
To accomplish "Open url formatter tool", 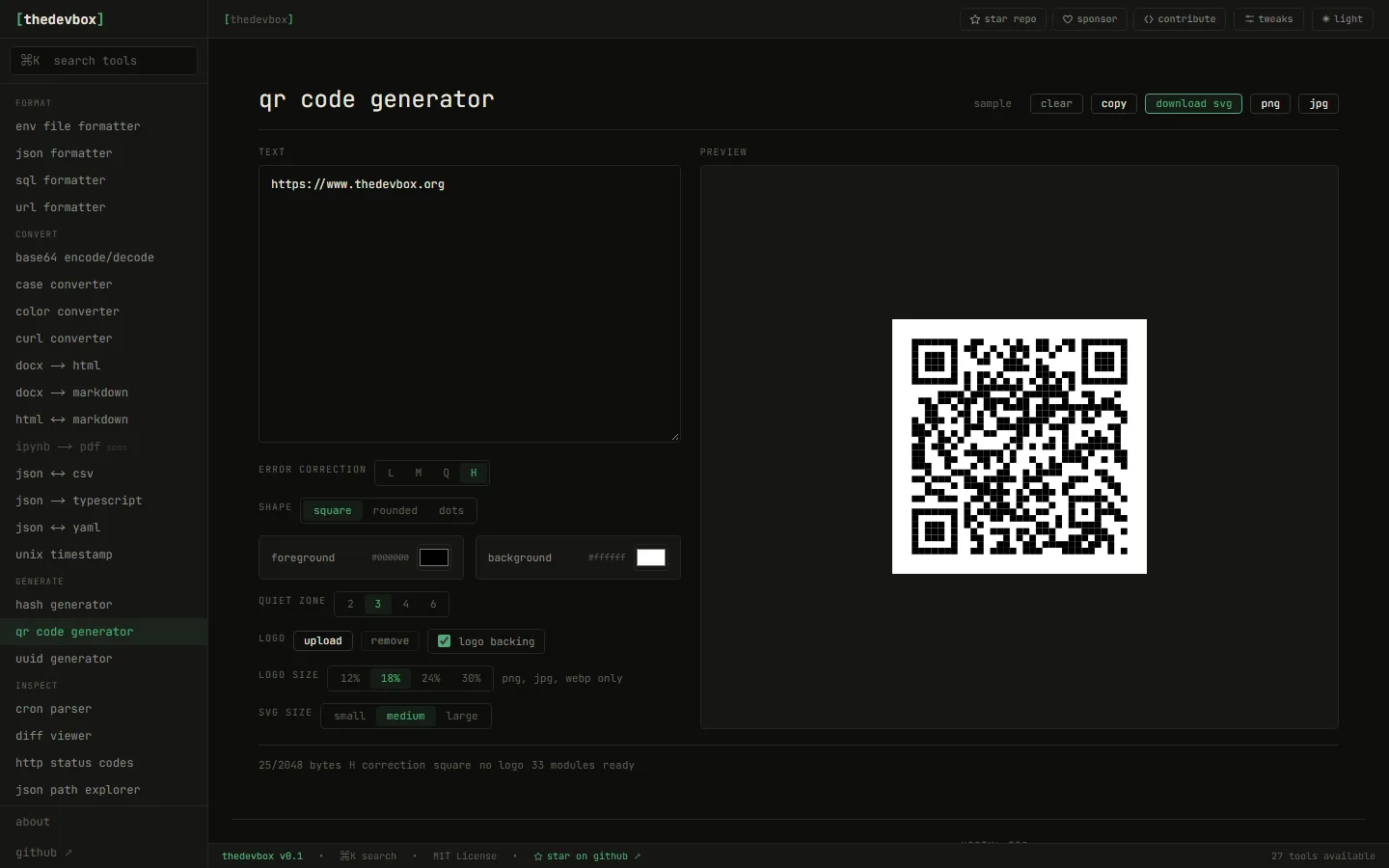I will point(103,207).
